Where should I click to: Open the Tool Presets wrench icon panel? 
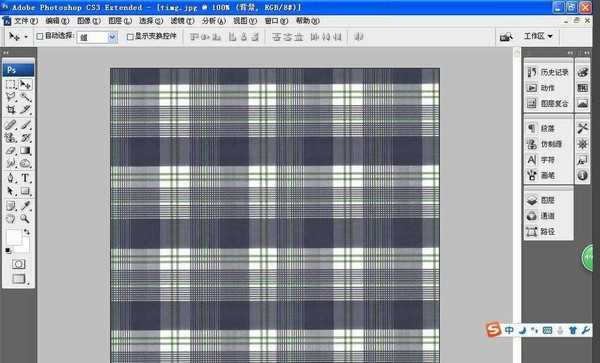point(582,129)
